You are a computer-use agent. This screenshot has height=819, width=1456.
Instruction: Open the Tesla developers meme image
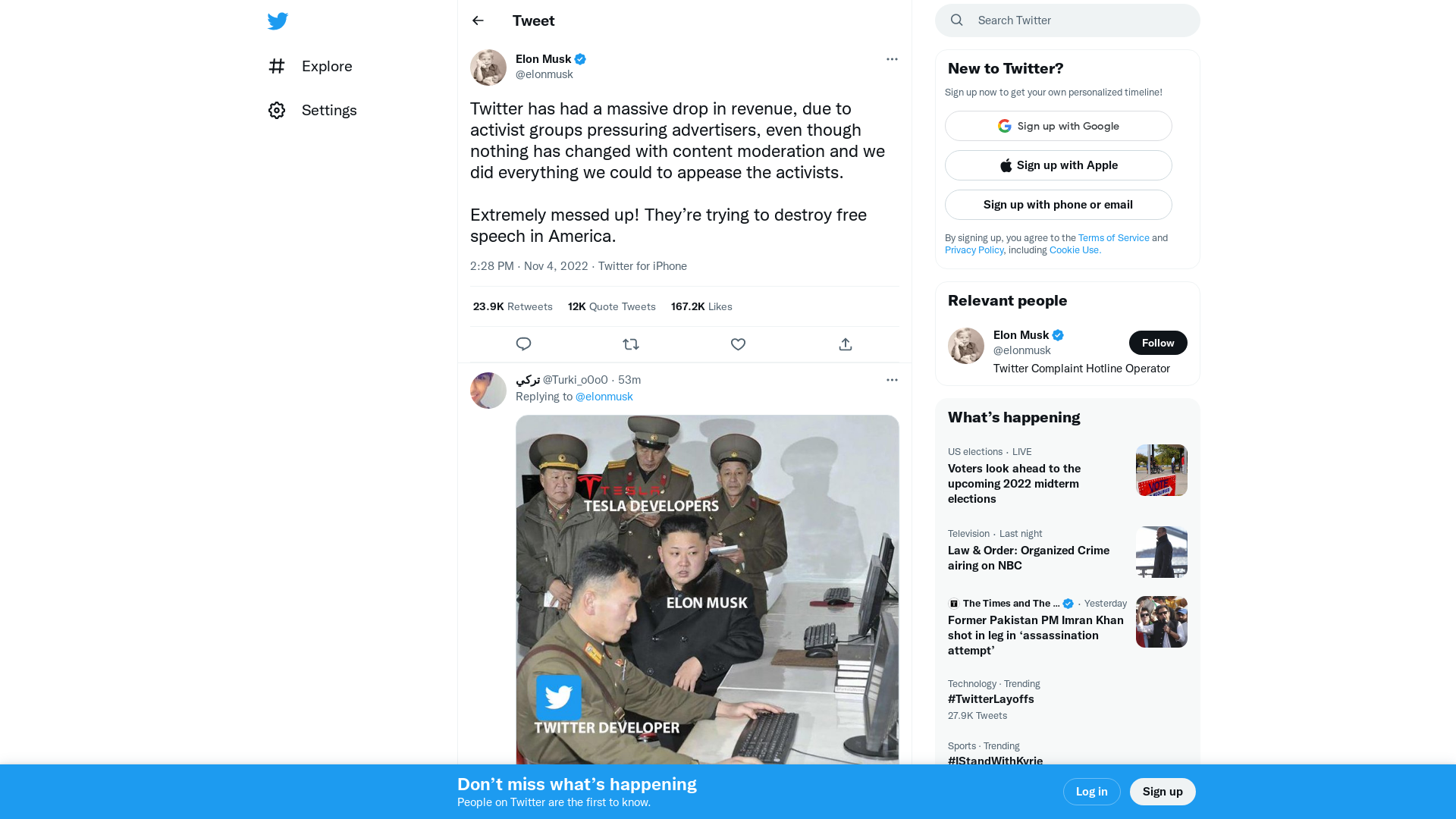(708, 589)
